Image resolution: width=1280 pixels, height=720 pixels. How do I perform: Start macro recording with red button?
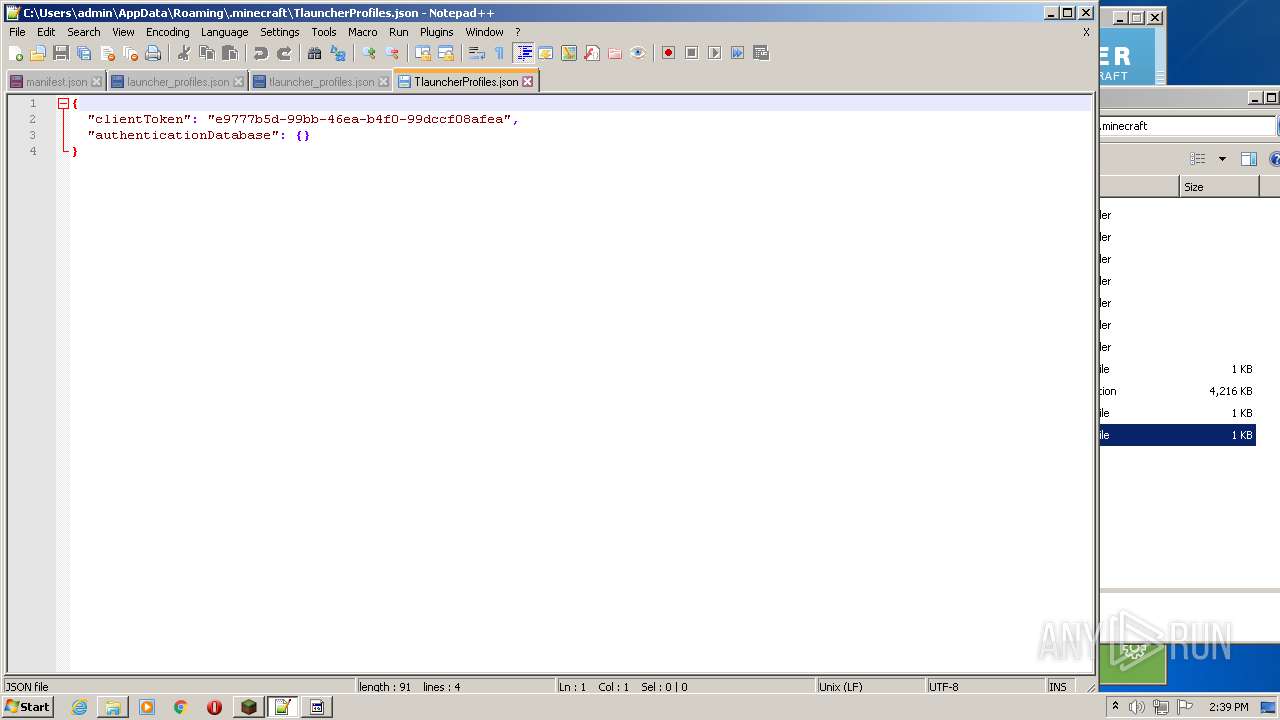[x=669, y=53]
